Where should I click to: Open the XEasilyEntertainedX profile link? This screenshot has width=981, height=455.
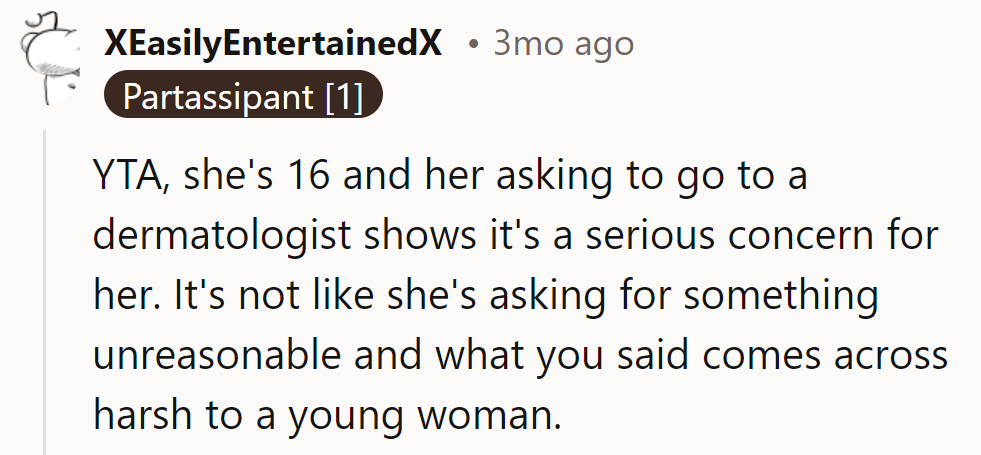272,45
